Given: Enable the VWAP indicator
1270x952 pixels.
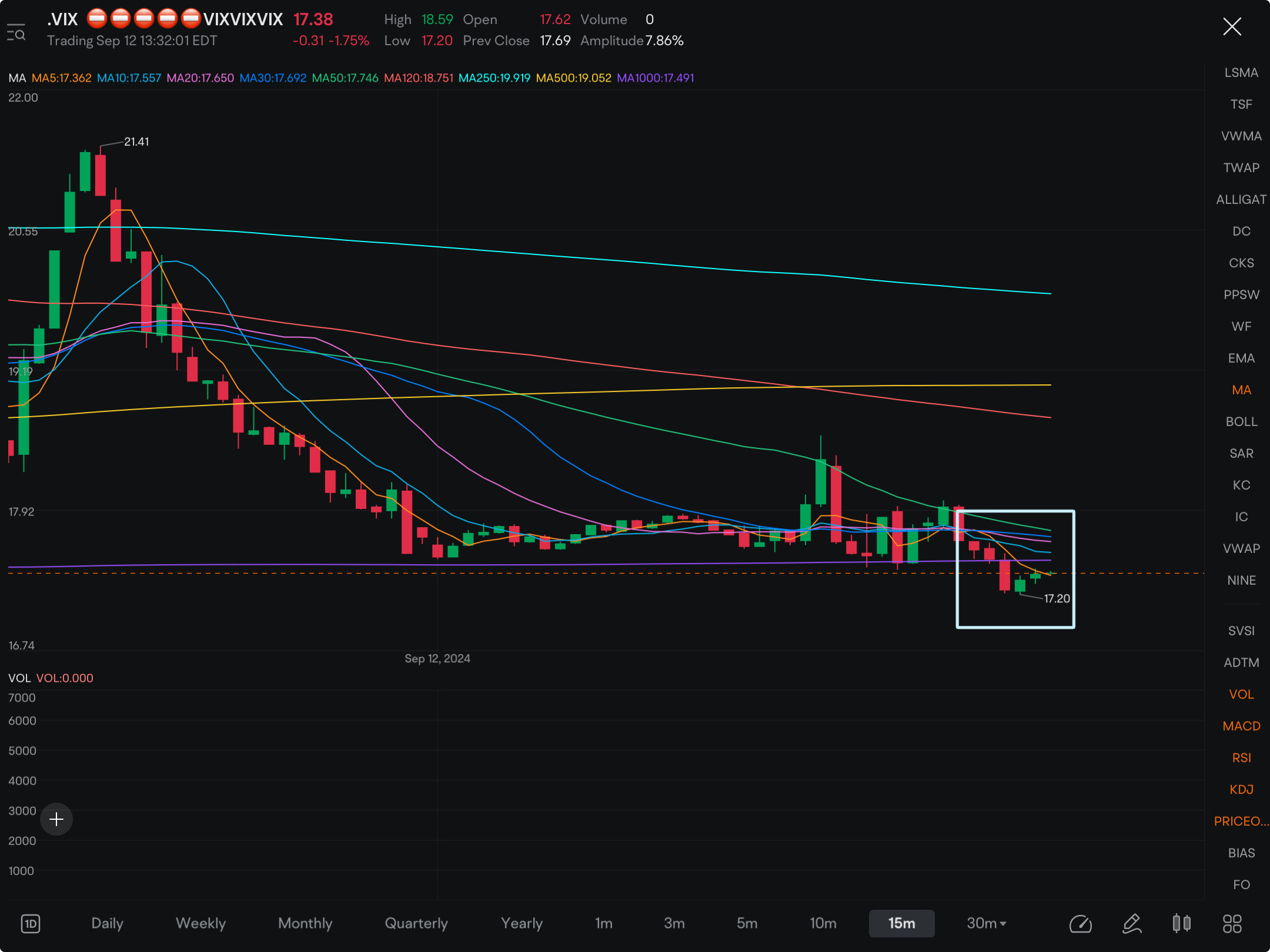Looking at the screenshot, I should (x=1241, y=549).
